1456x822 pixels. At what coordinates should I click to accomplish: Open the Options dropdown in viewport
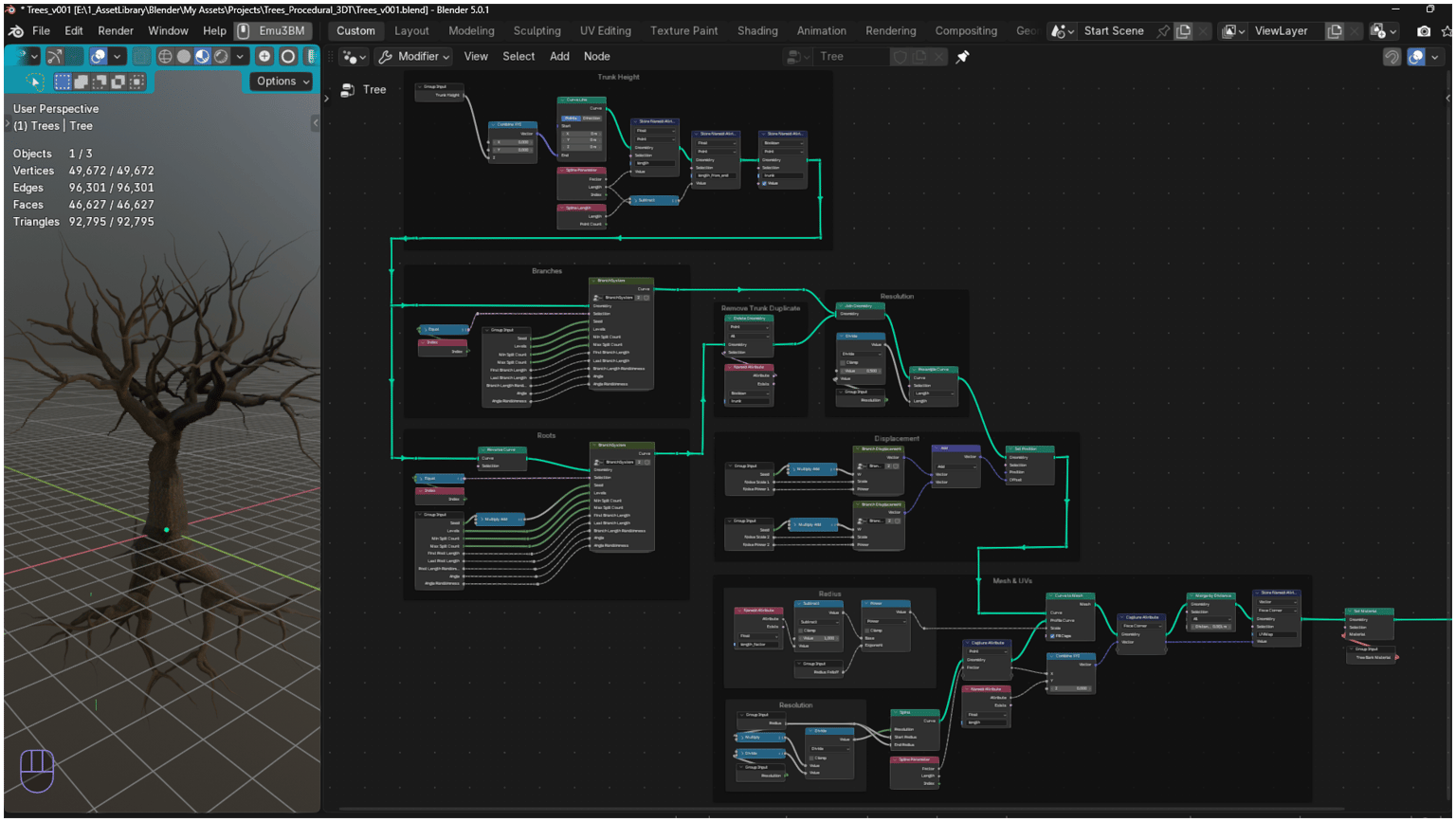[x=282, y=82]
